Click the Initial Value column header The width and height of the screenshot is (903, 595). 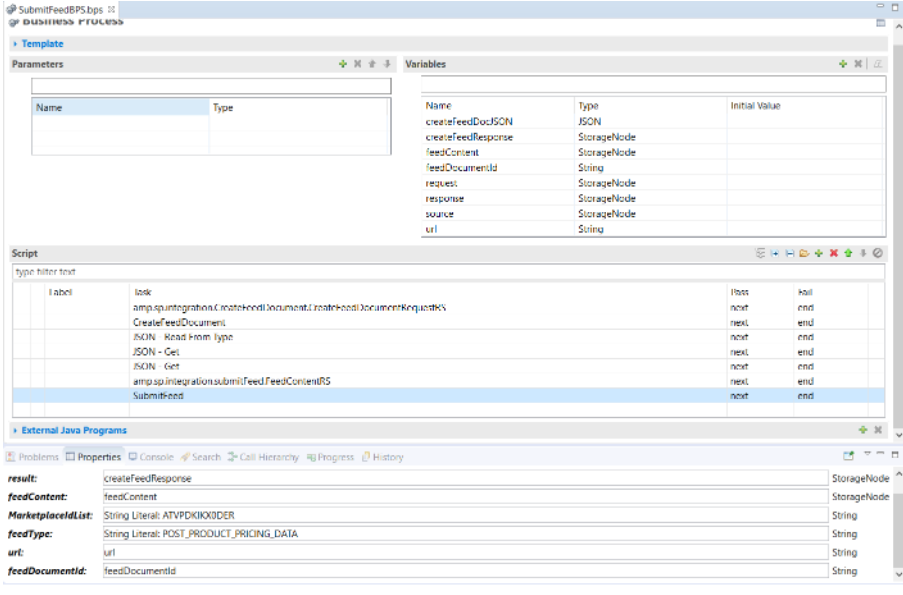click(x=805, y=105)
